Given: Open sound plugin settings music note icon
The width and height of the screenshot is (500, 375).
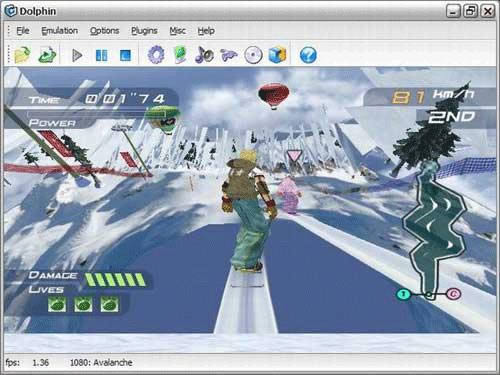Looking at the screenshot, I should [x=204, y=55].
